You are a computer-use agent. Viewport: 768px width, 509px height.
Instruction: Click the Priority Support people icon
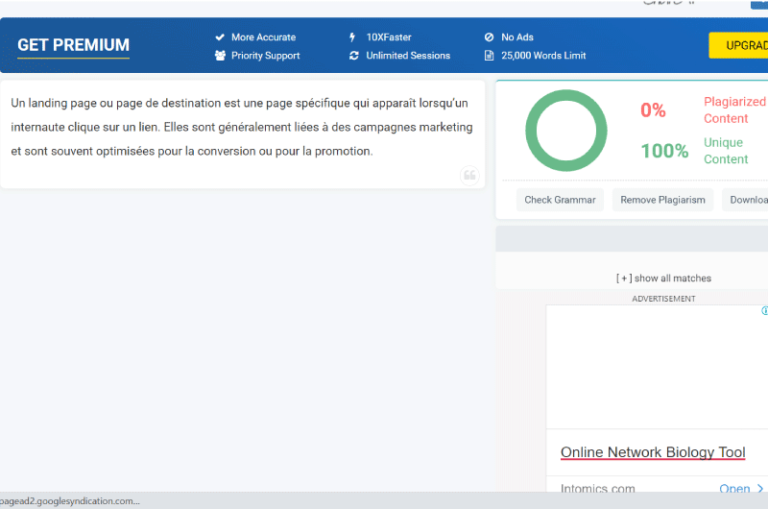pos(220,55)
